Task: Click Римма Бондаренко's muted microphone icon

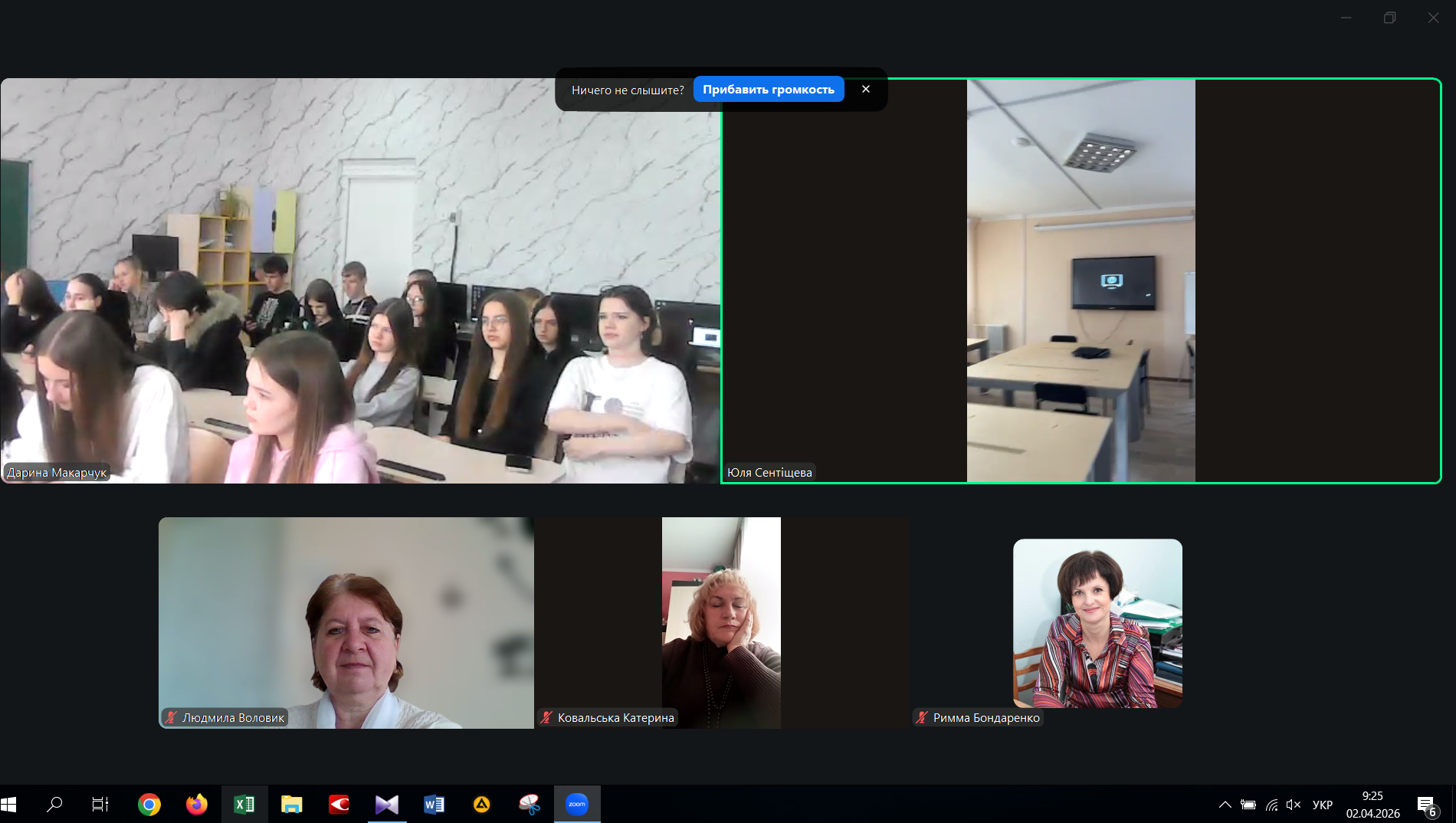Action: 922,718
